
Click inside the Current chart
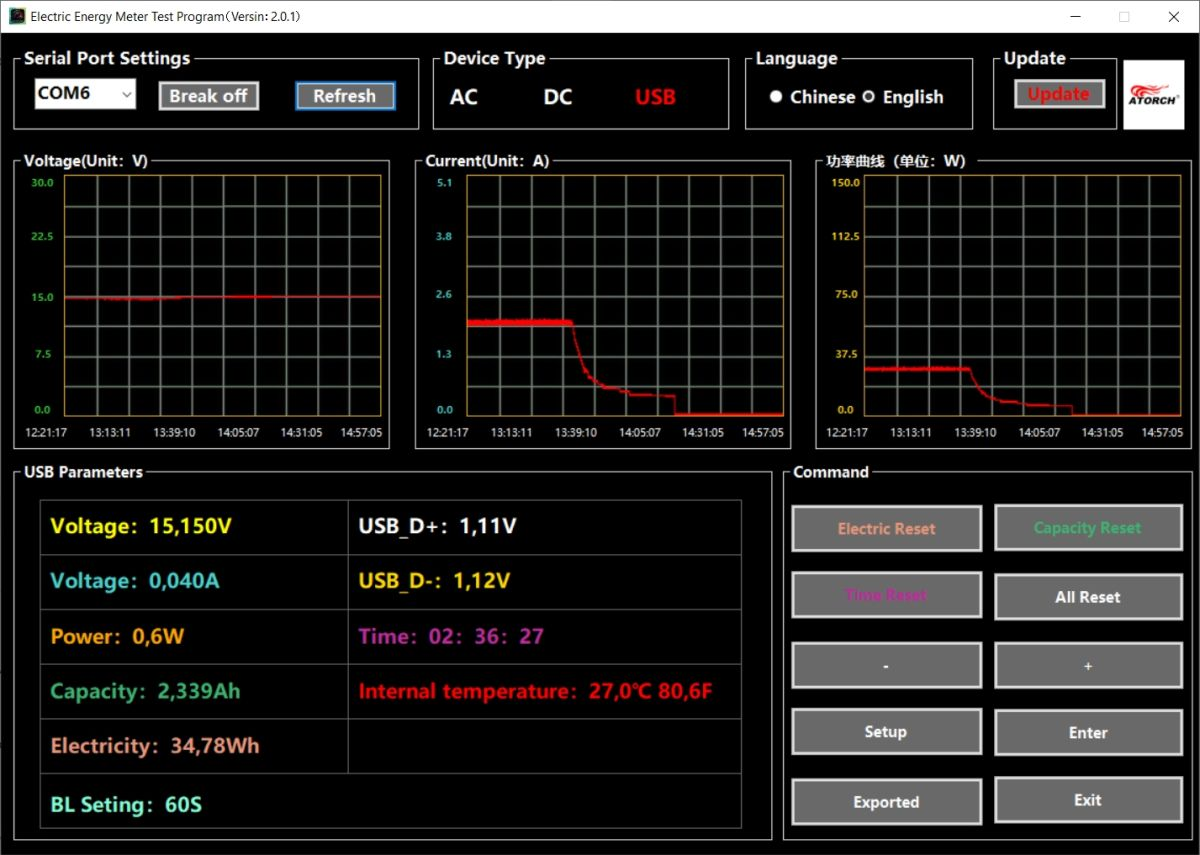coord(625,296)
